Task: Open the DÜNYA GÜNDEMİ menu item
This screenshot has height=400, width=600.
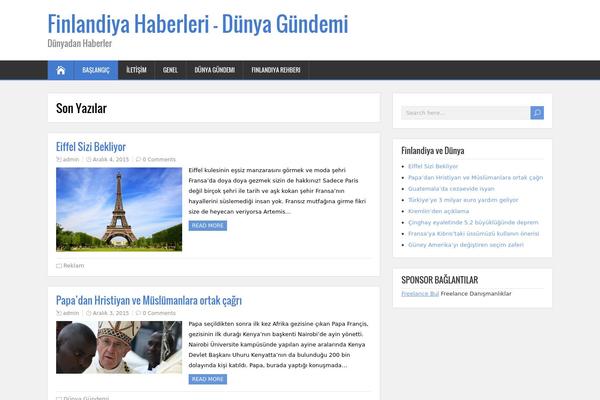Action: (x=214, y=70)
